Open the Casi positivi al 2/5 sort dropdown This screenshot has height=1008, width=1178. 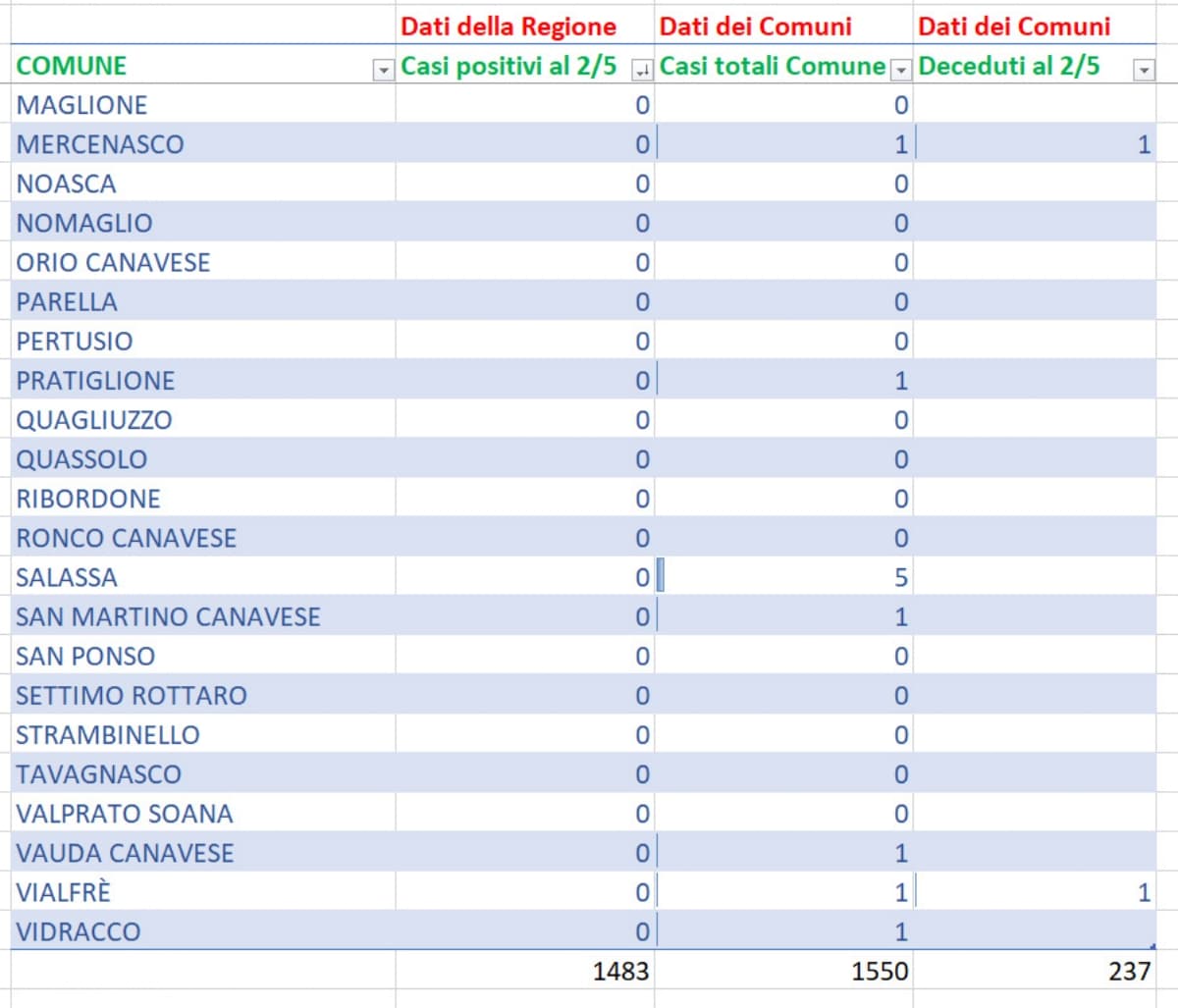(x=642, y=70)
